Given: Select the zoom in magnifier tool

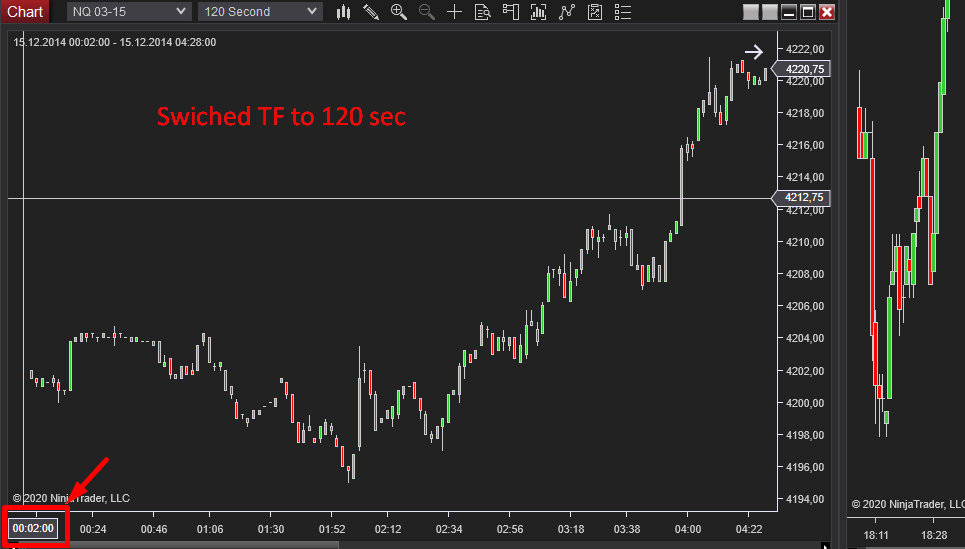Looking at the screenshot, I should tap(399, 12).
